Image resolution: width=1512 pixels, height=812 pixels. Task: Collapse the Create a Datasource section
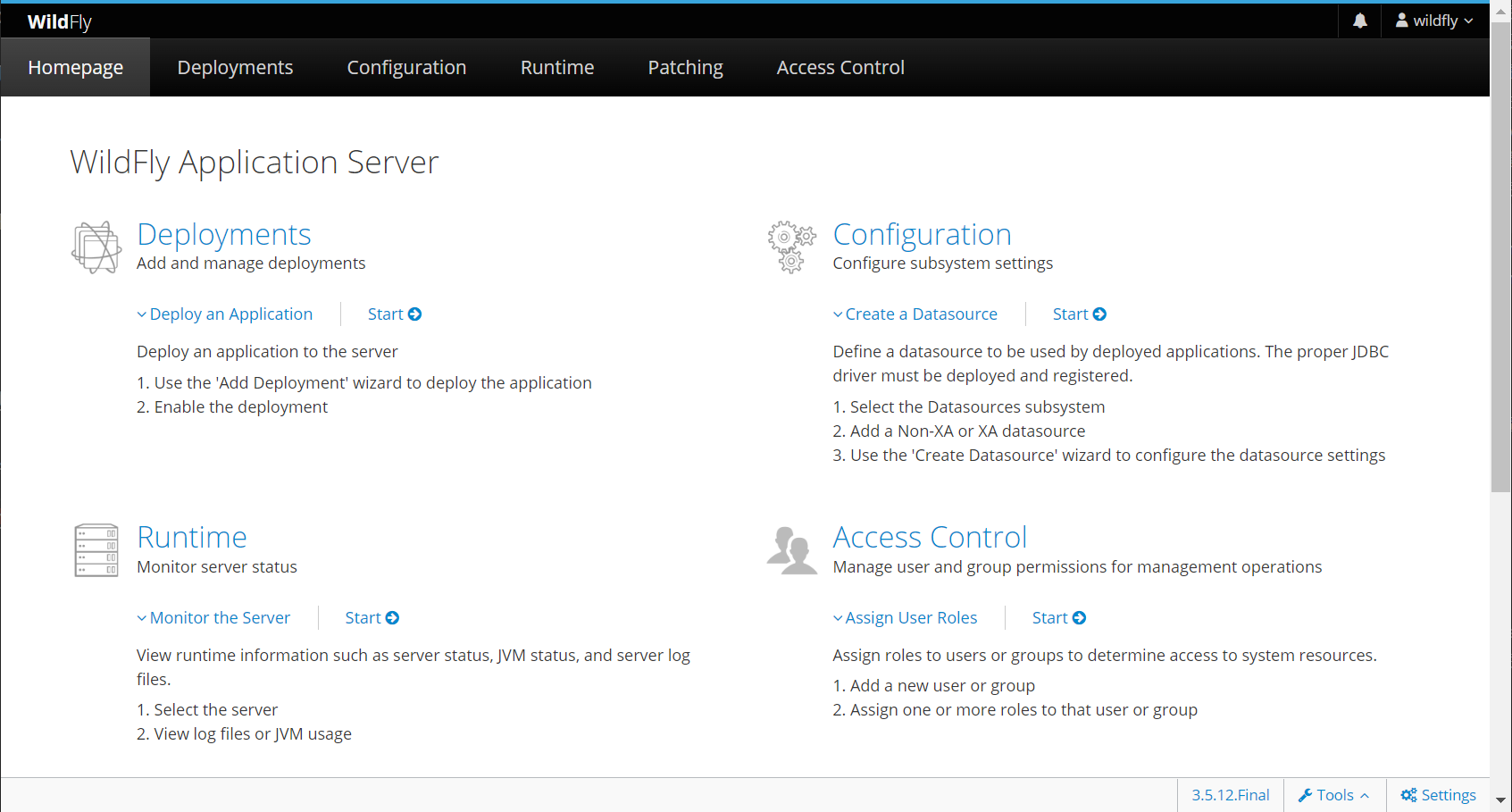tap(915, 314)
